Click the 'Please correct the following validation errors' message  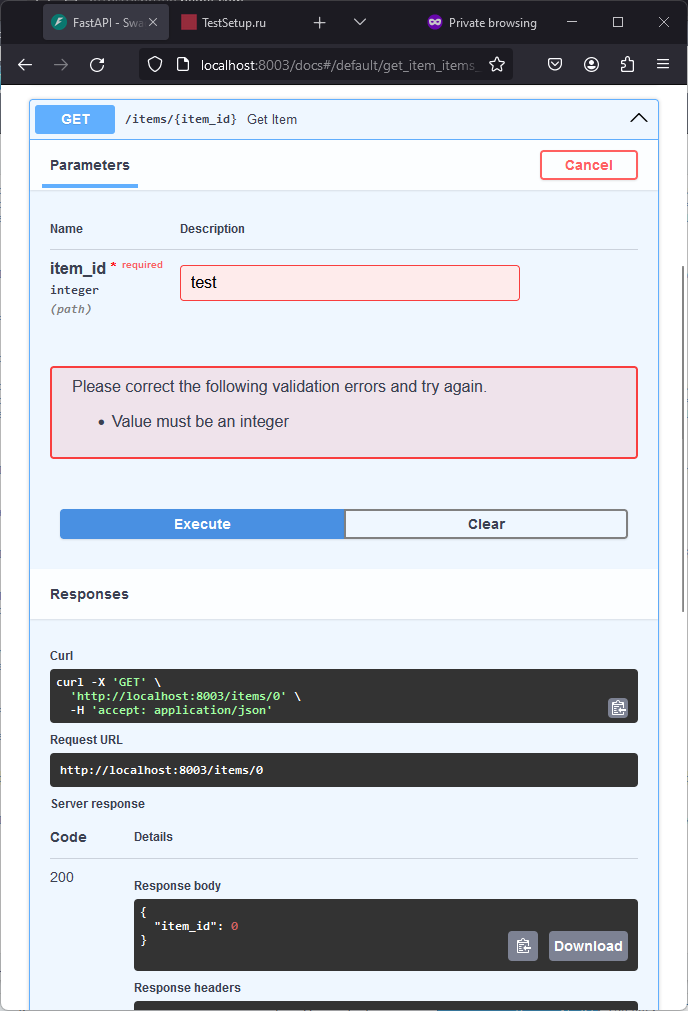tap(279, 386)
